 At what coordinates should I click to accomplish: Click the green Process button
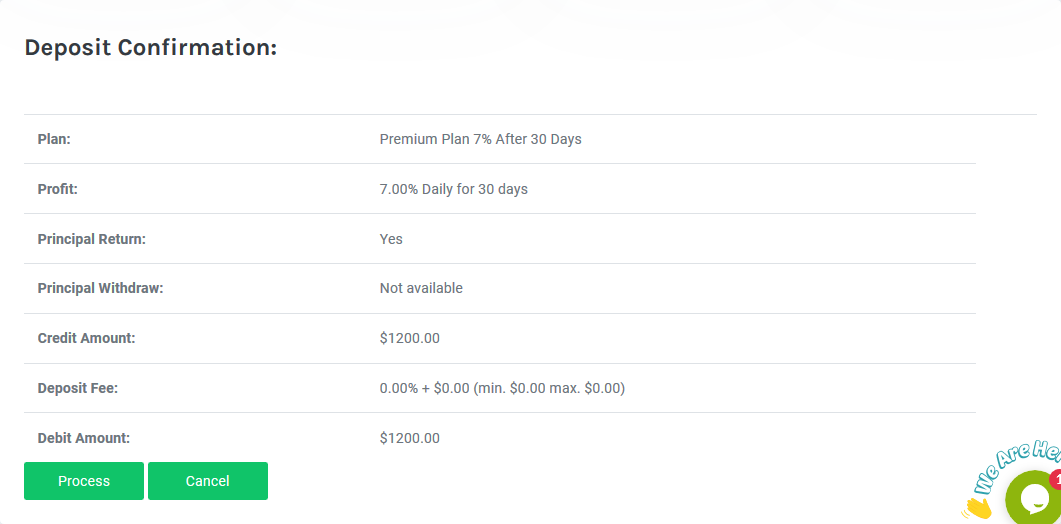pyautogui.click(x=84, y=481)
